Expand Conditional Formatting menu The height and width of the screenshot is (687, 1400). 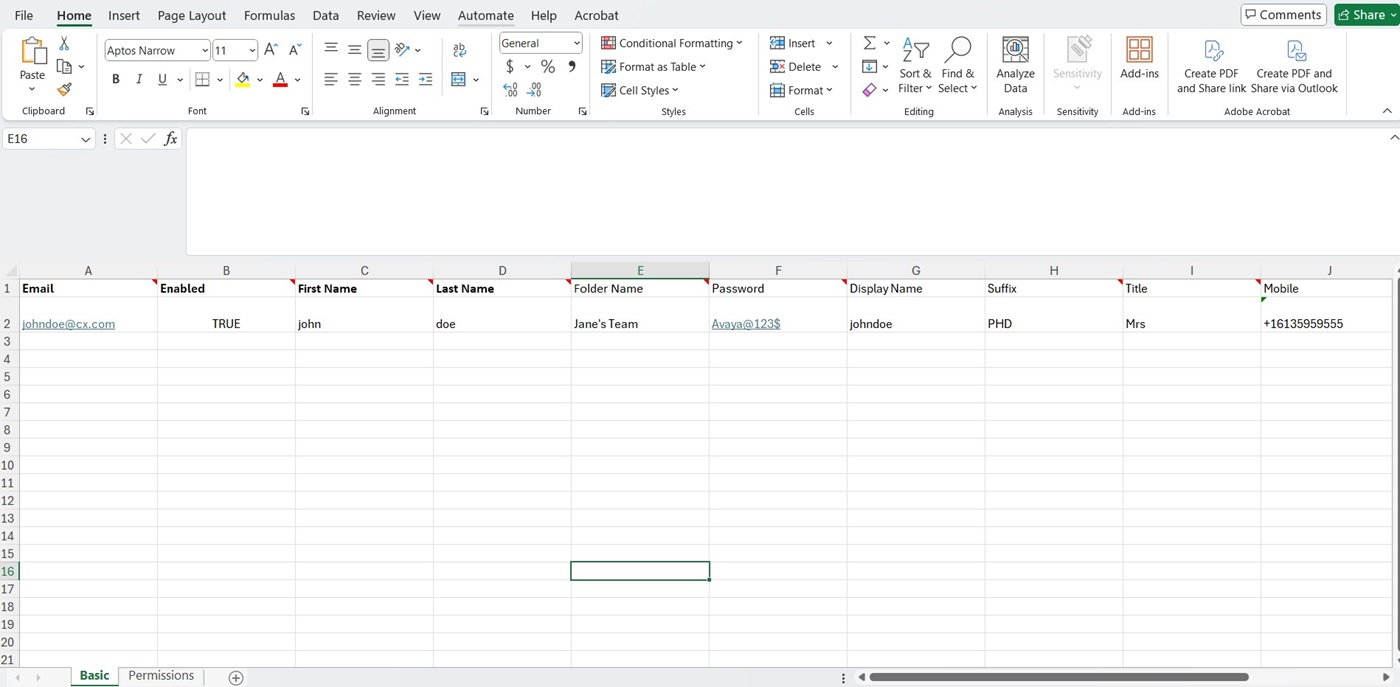672,43
